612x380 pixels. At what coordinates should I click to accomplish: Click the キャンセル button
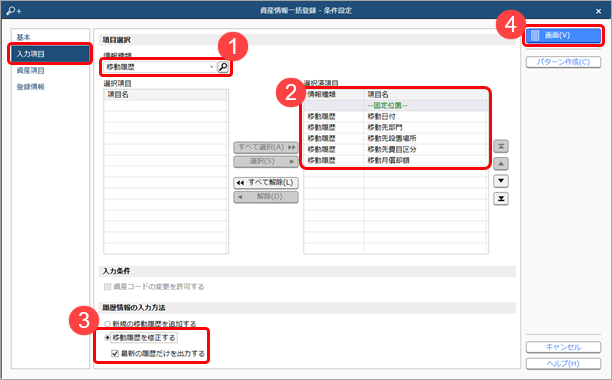(x=563, y=347)
